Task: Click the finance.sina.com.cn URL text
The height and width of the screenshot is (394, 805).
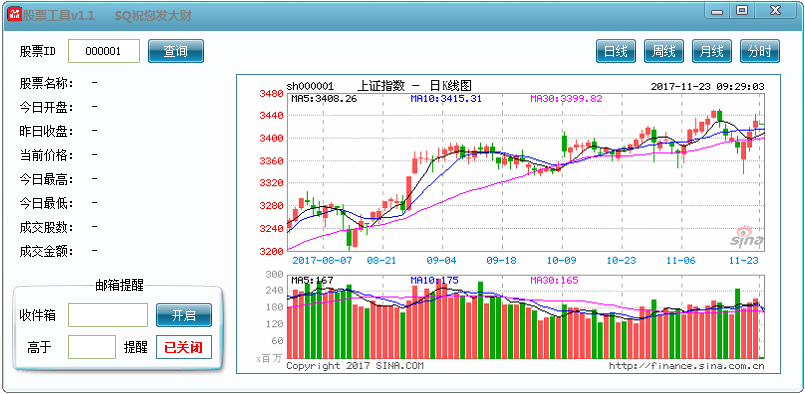Action: coord(687,366)
